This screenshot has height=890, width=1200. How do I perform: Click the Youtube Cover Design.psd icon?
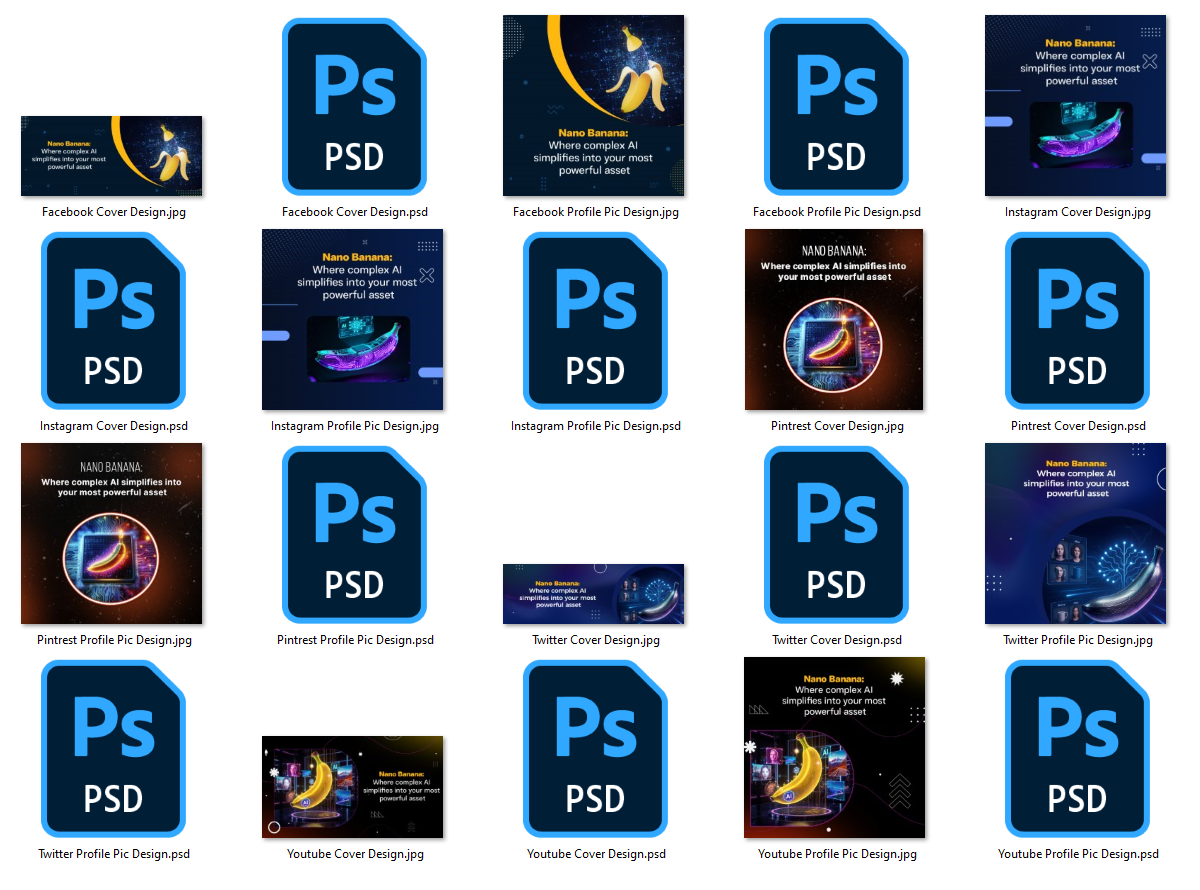pos(595,748)
